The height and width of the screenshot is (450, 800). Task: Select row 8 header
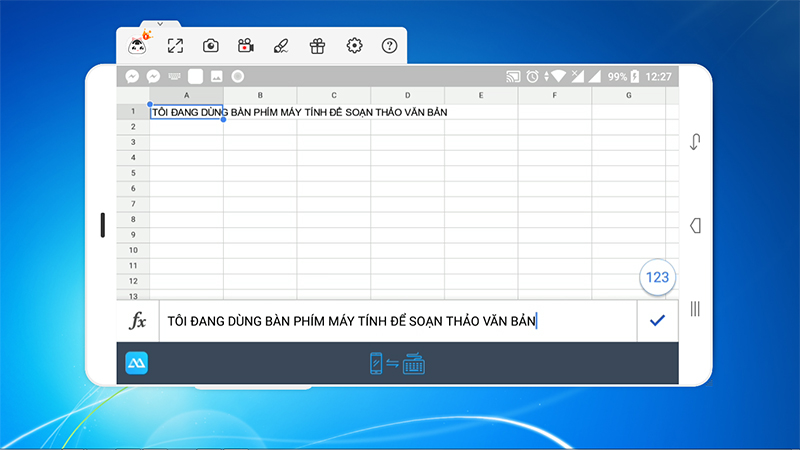(133, 219)
